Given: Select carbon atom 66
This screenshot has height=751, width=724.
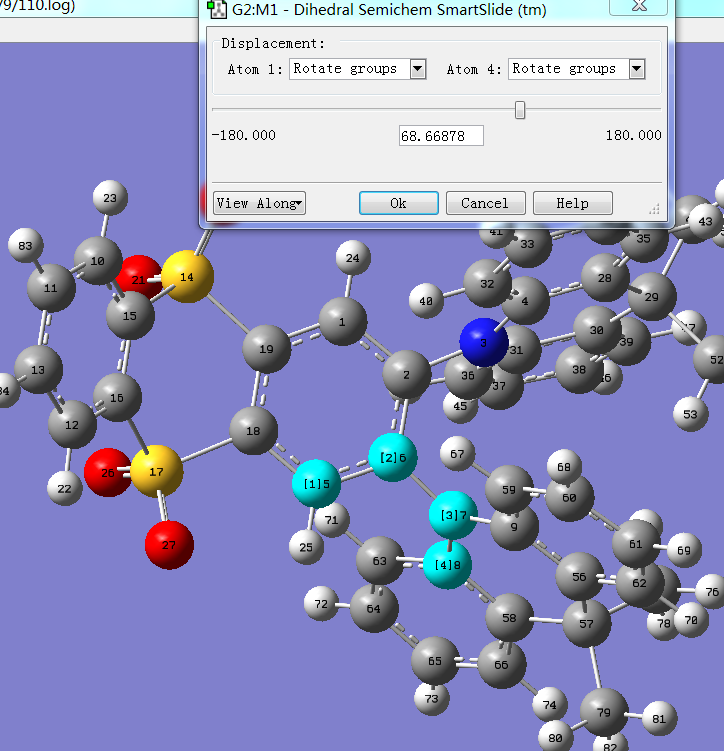Looking at the screenshot, I should coord(501,664).
